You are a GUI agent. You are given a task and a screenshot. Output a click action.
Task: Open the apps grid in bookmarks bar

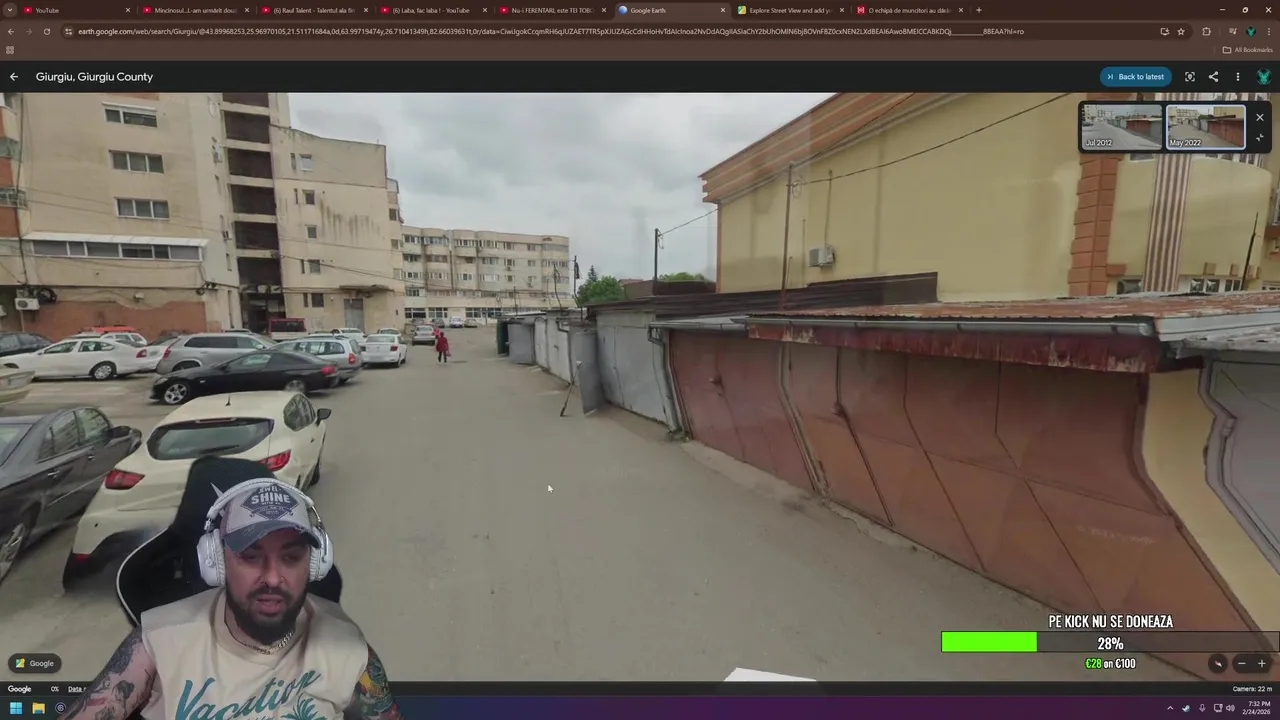[10, 50]
